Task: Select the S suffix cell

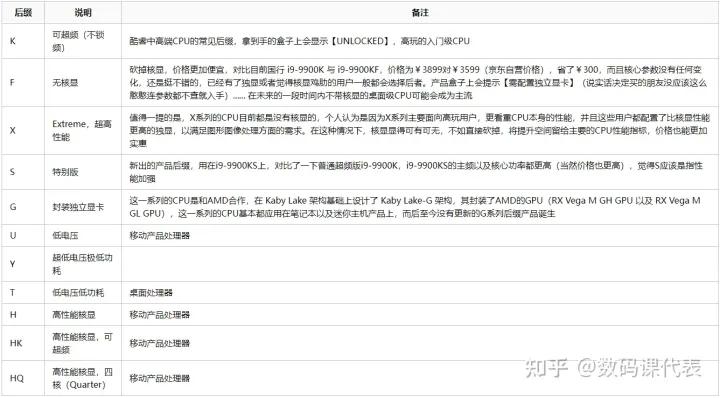Action: pyautogui.click(x=23, y=172)
